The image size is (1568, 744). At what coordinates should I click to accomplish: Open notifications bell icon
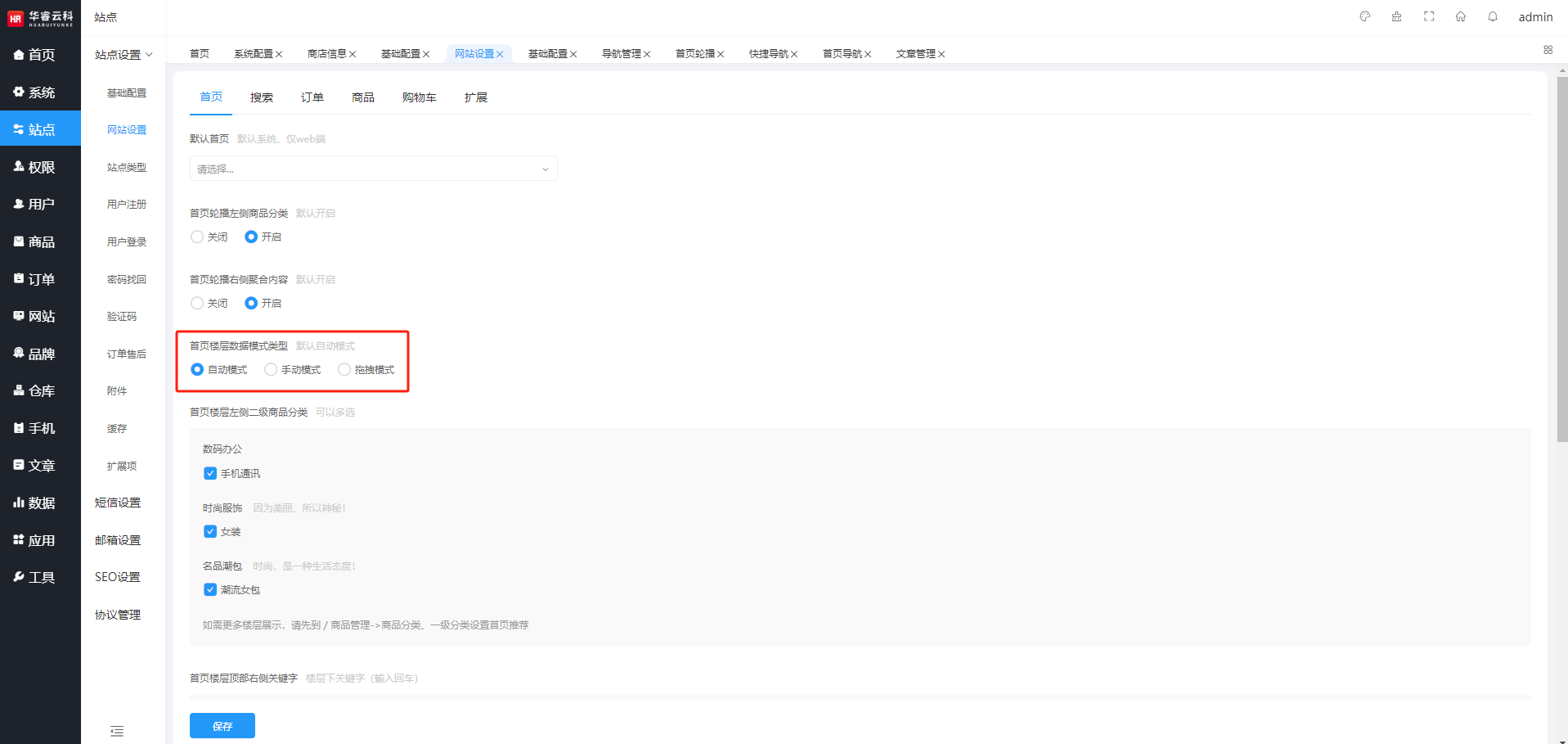(x=1493, y=16)
